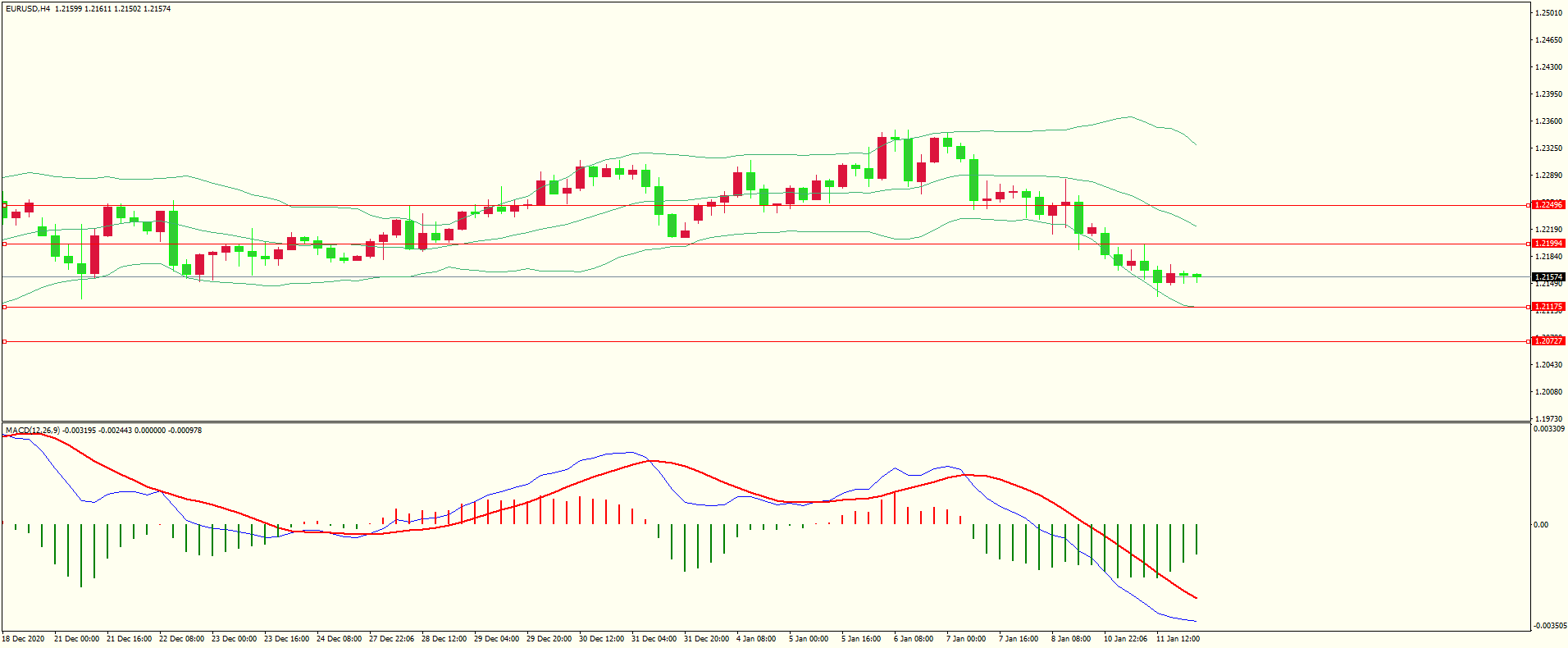
Task: Click the red 1.22496 price level label
Action: (1548, 205)
